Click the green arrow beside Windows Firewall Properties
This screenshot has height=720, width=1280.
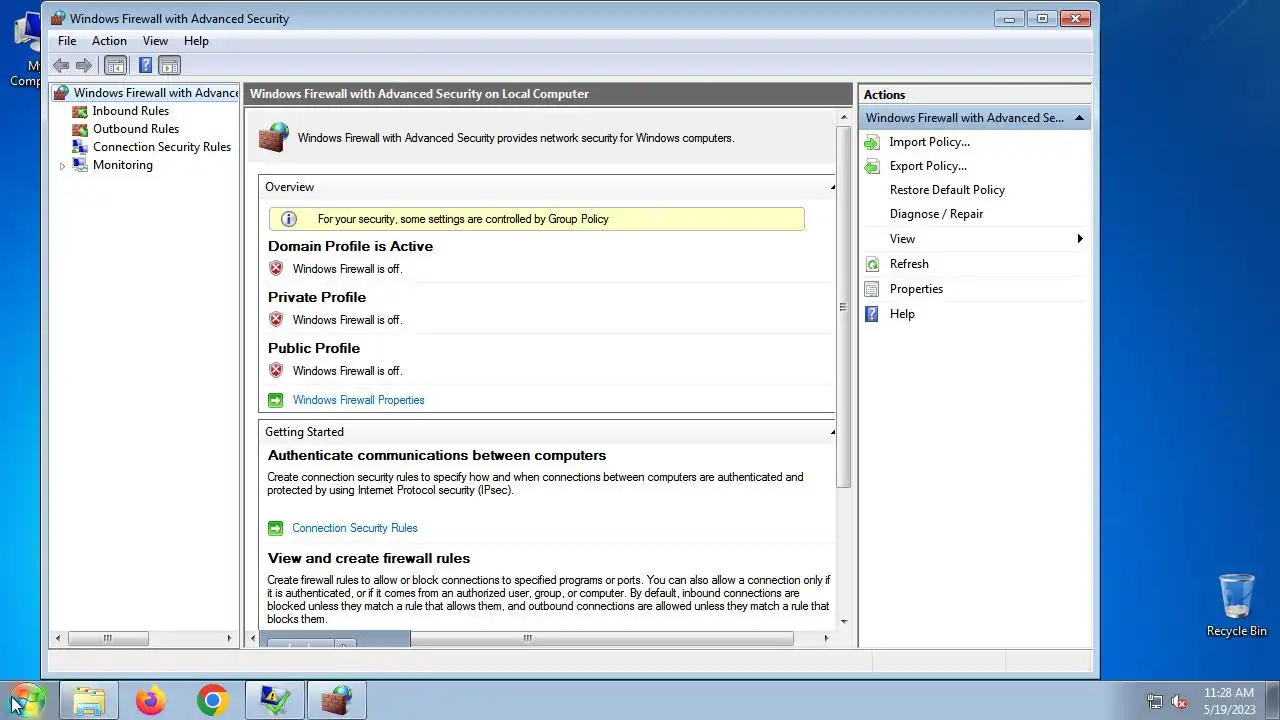coord(276,400)
